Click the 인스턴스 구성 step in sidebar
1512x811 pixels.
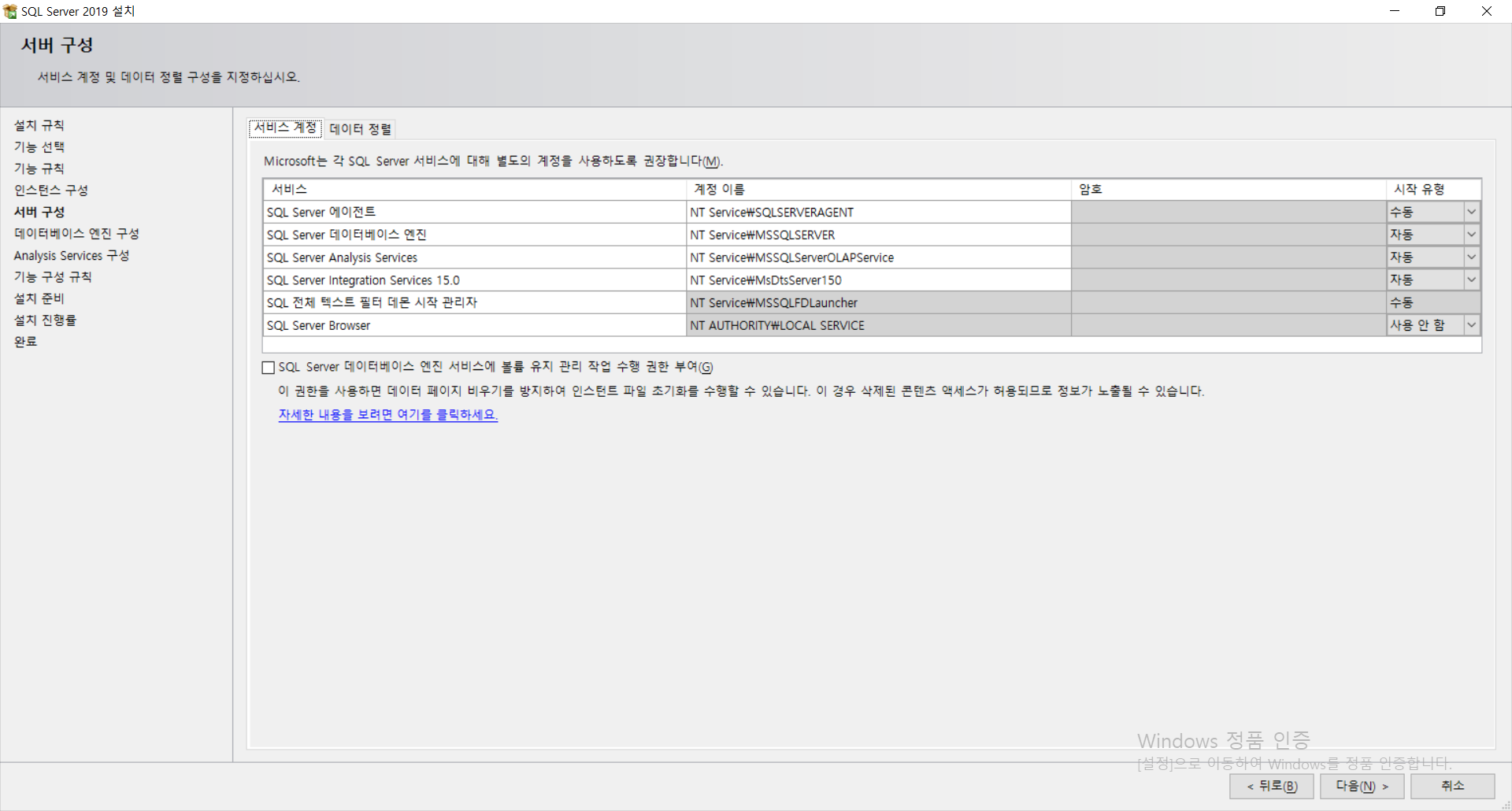pos(51,191)
